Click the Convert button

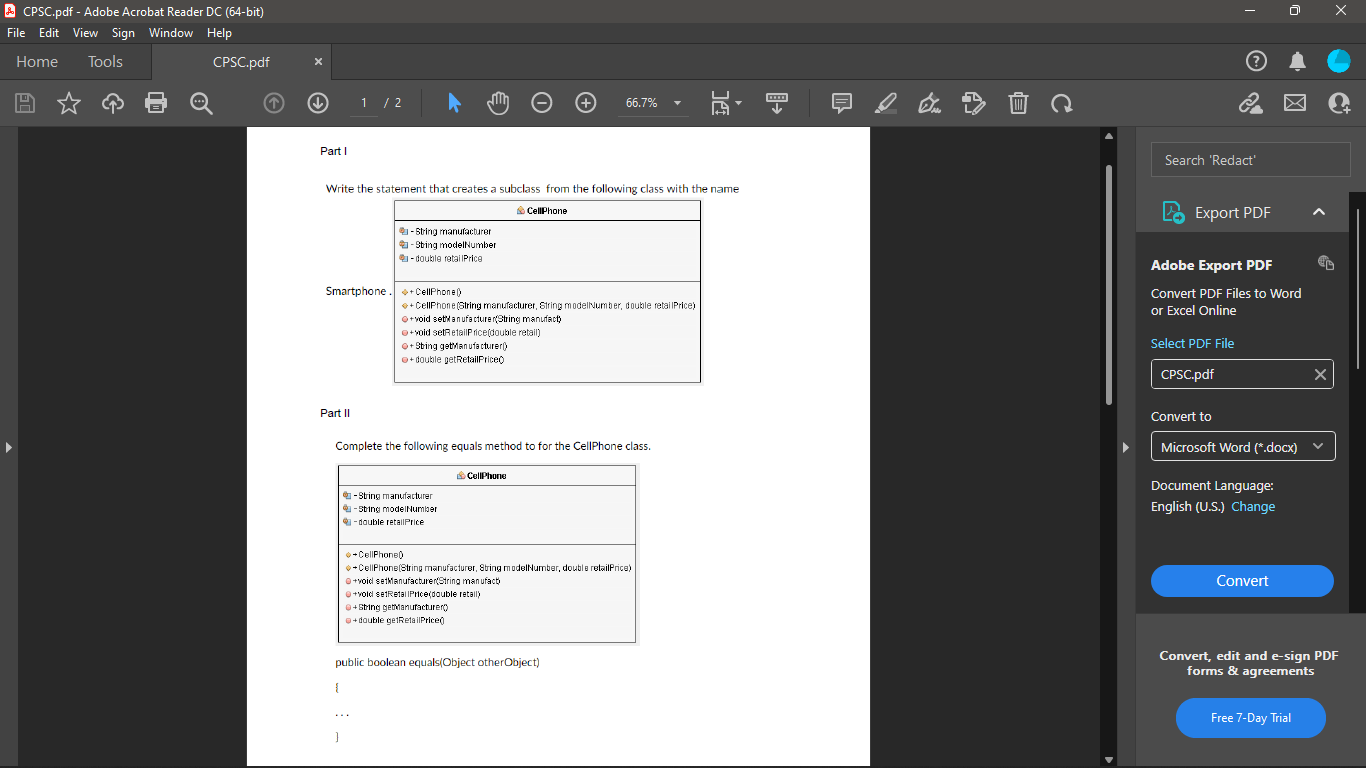point(1242,581)
